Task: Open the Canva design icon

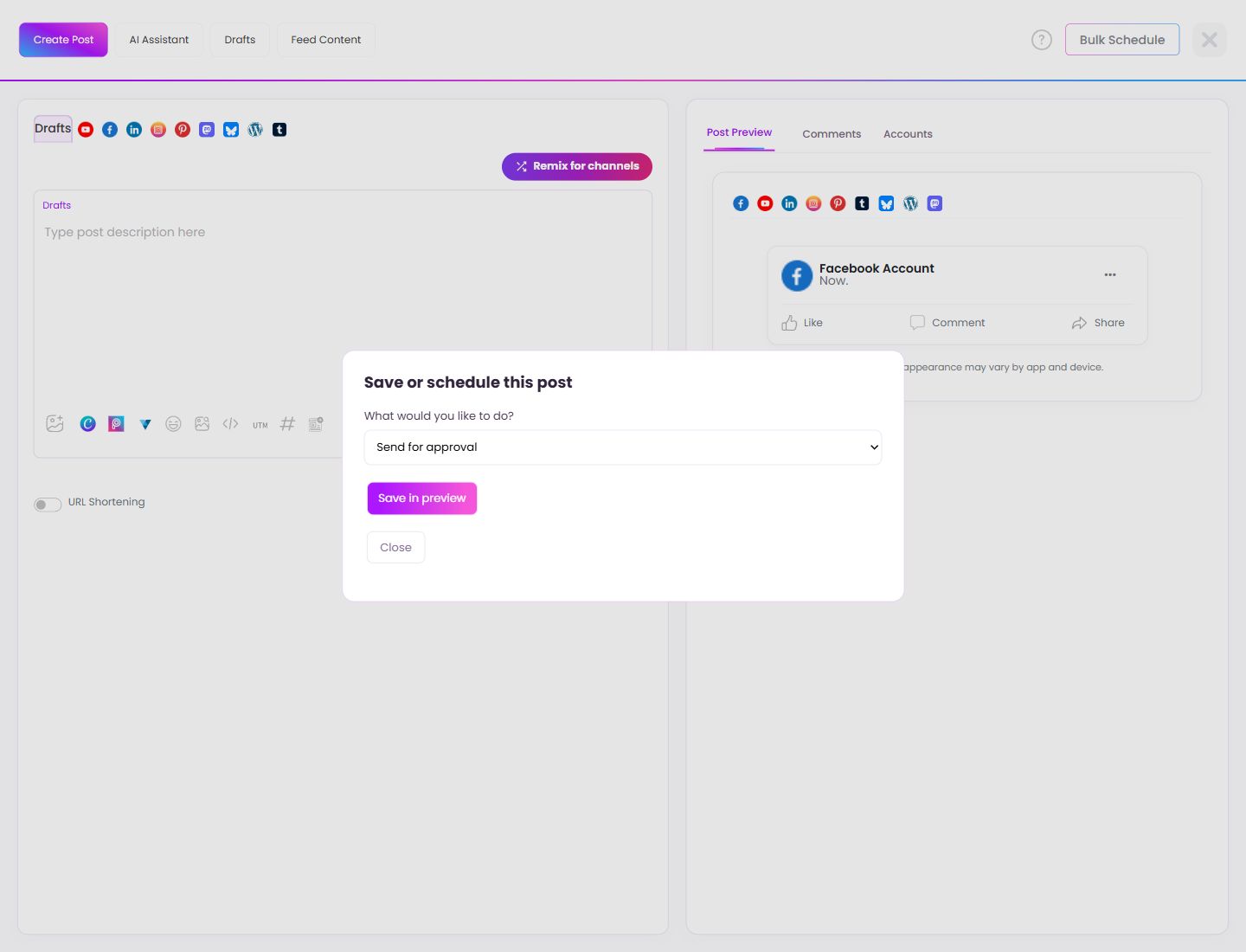Action: (x=87, y=423)
